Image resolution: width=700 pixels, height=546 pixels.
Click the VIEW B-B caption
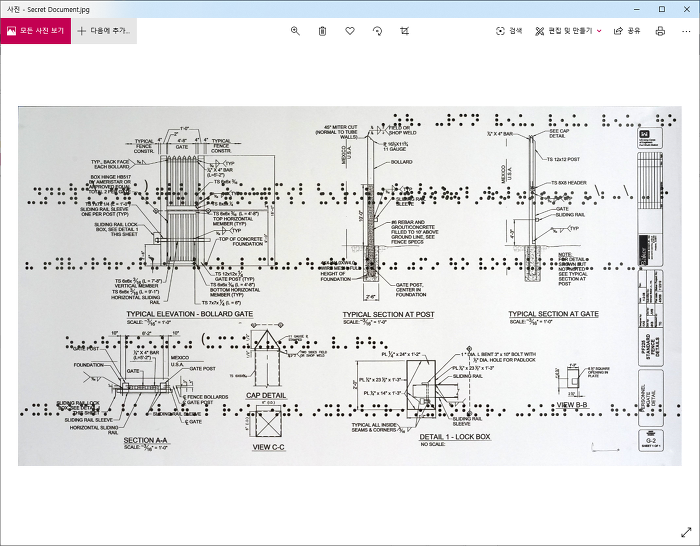click(572, 405)
